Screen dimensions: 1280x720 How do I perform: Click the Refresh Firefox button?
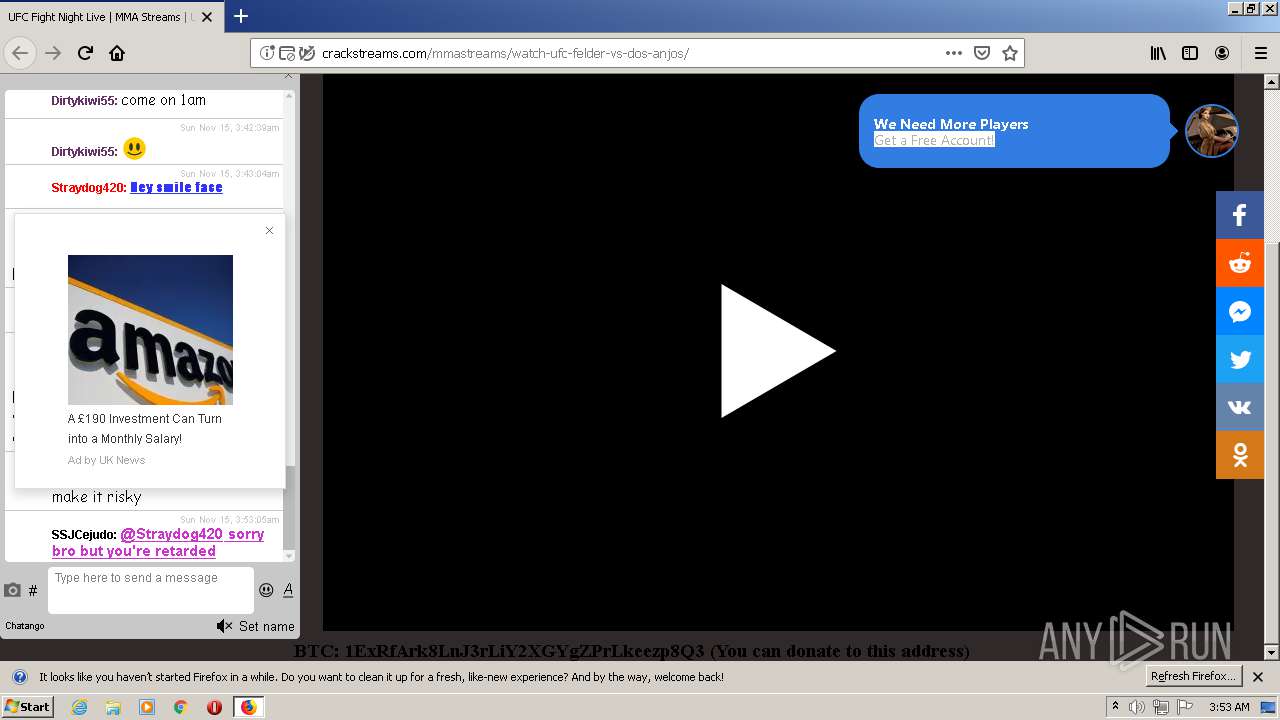1194,677
